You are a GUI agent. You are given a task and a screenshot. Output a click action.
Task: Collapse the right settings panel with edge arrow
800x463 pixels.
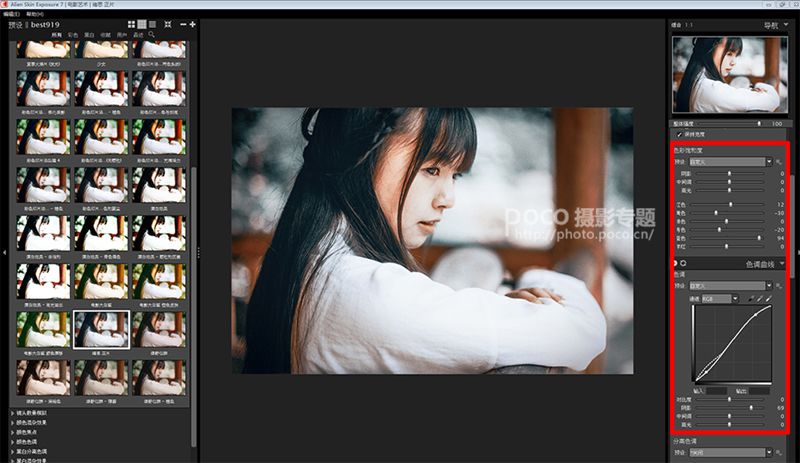(x=797, y=252)
